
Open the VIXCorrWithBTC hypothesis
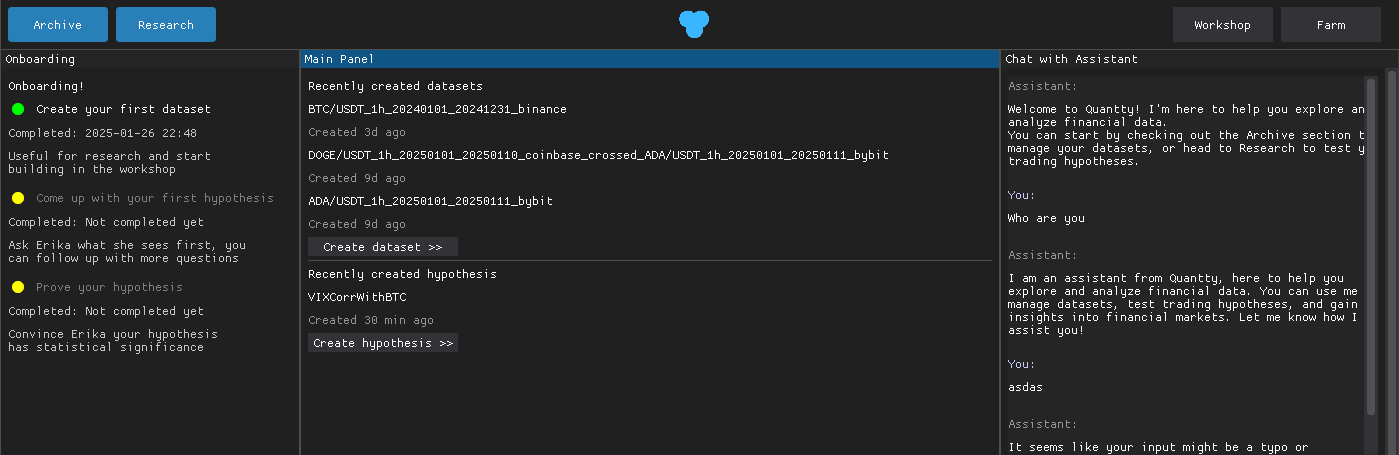357,297
